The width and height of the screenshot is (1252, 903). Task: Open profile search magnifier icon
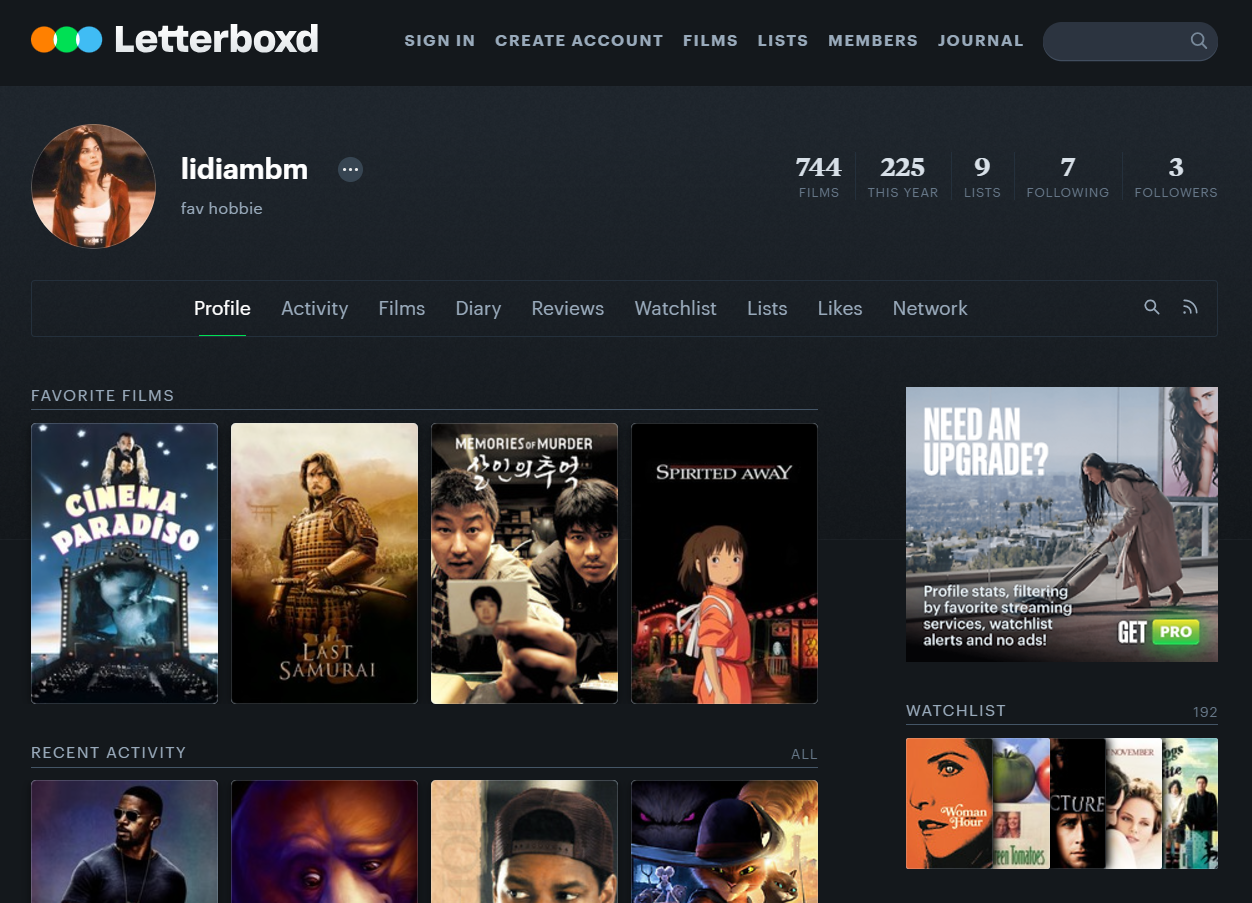tap(1152, 308)
